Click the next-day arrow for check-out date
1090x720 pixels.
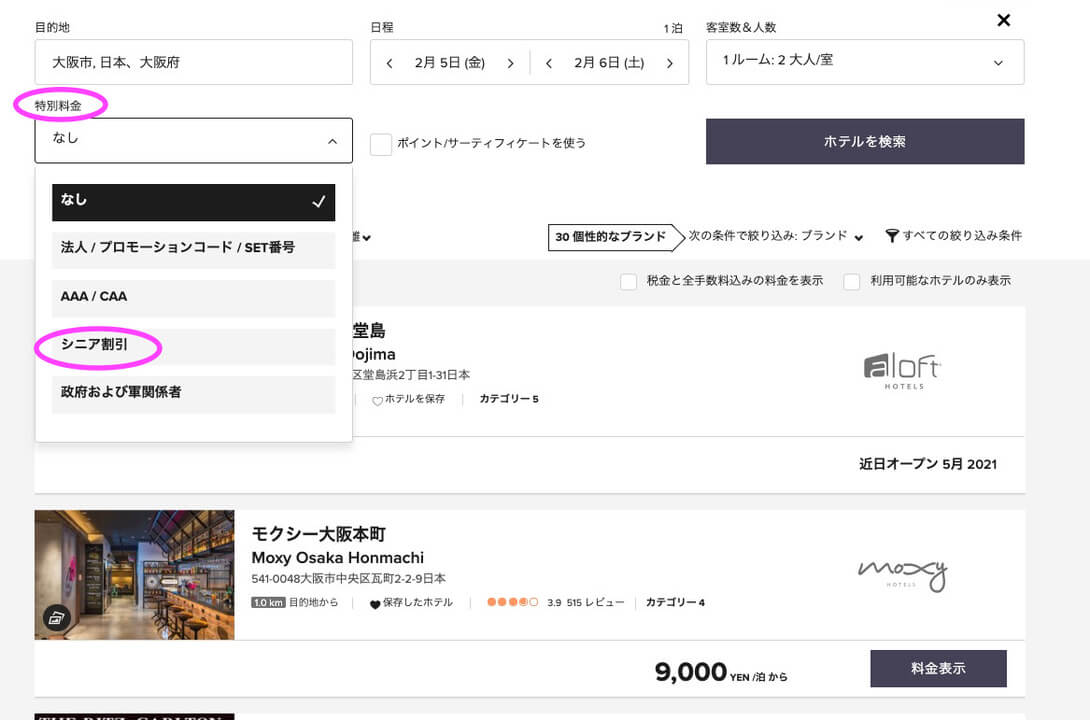pyautogui.click(x=668, y=63)
